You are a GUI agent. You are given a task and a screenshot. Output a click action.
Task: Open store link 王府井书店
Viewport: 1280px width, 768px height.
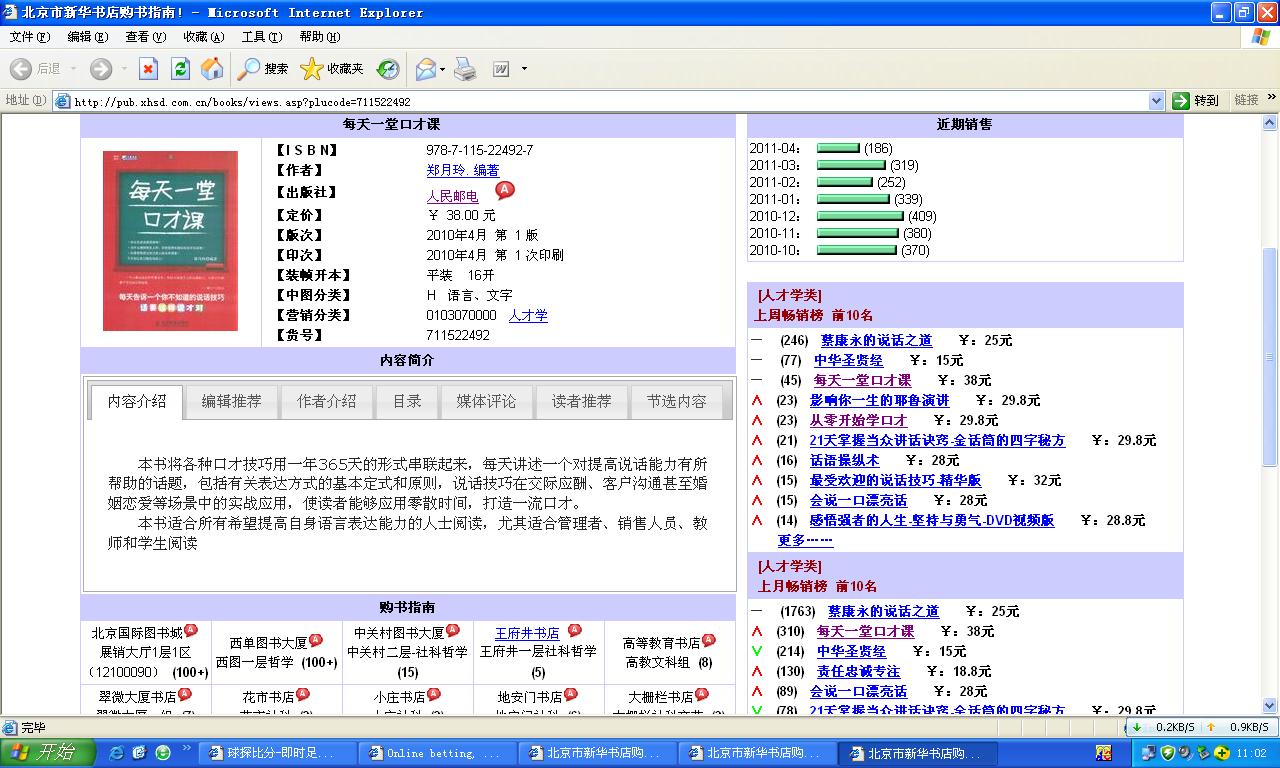[527, 634]
